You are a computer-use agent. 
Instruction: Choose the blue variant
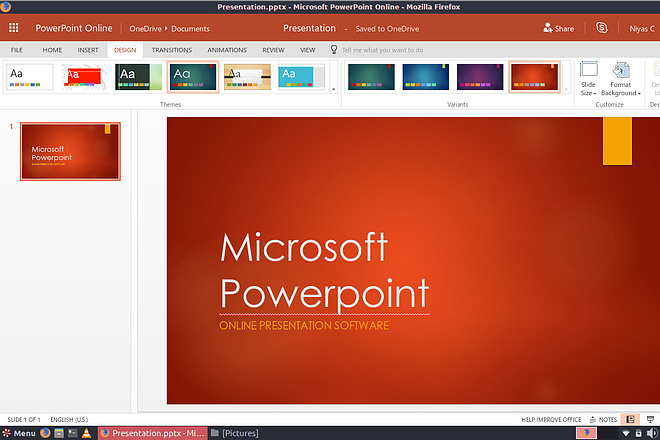426,77
